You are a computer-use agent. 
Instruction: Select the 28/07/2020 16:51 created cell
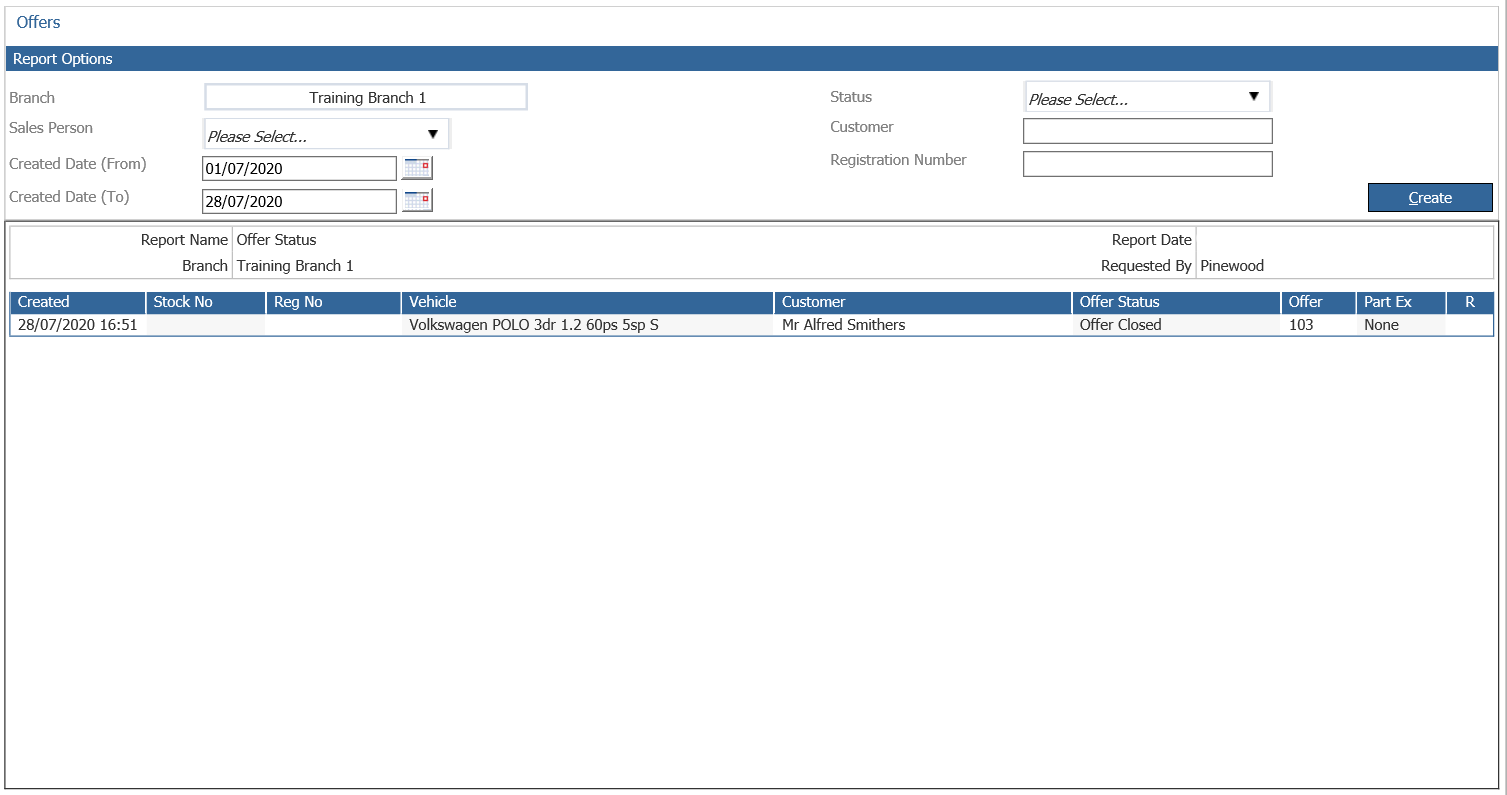tap(78, 325)
